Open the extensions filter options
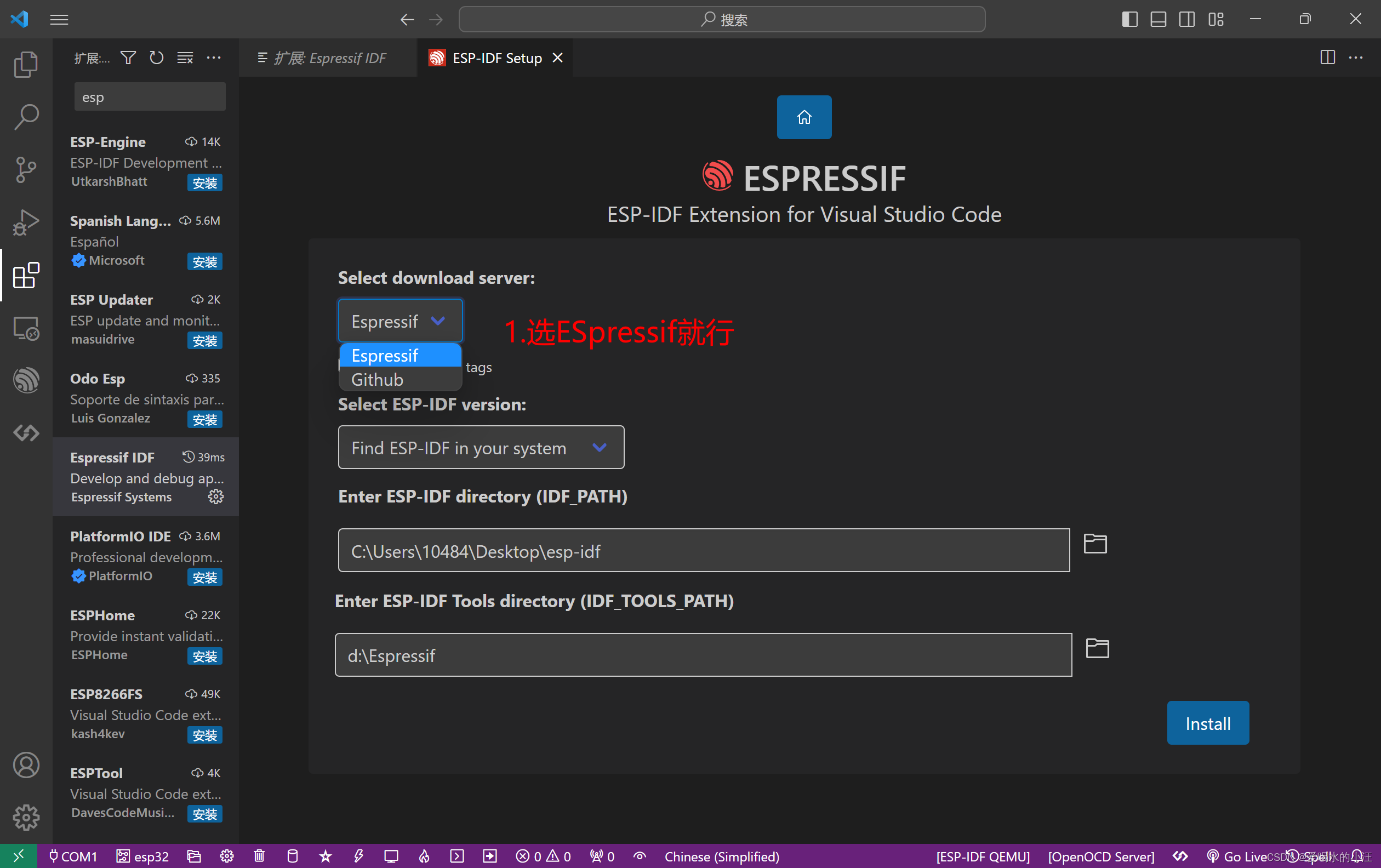 (128, 58)
